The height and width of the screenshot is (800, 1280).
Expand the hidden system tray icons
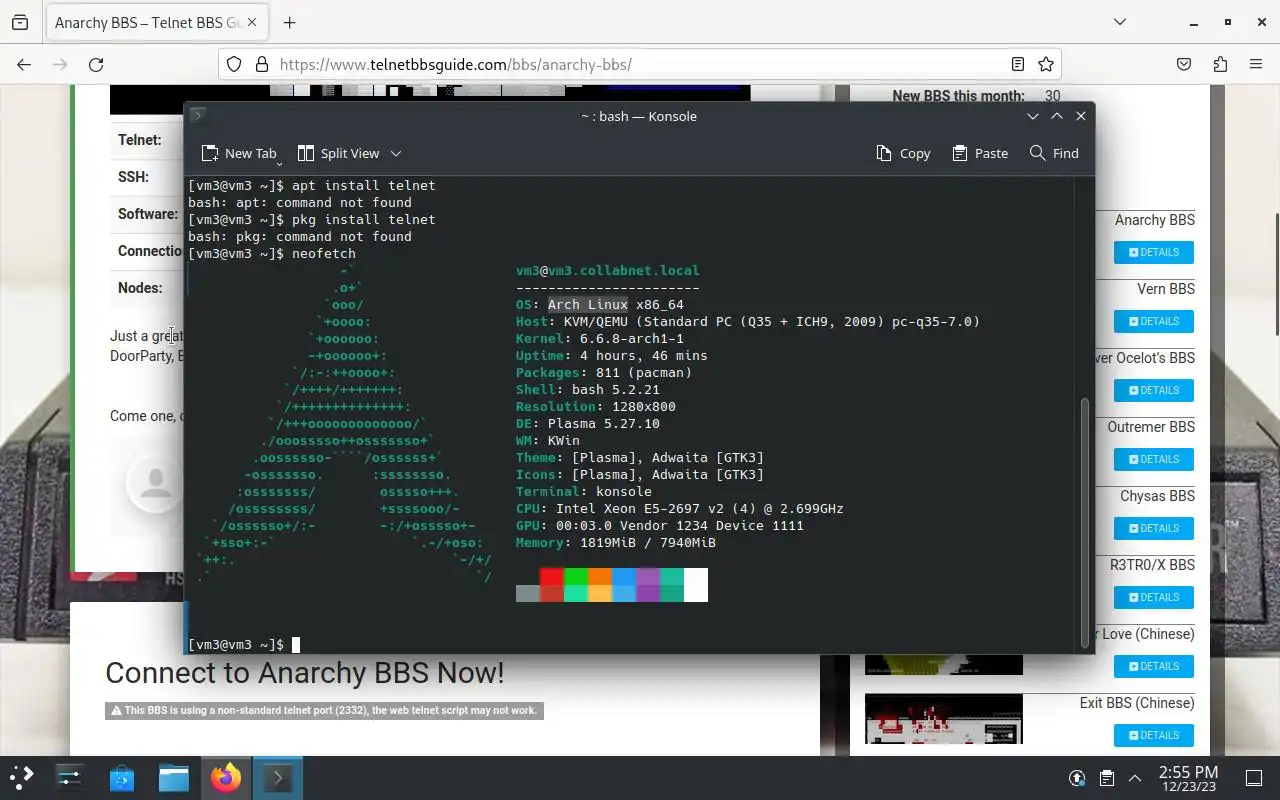[x=1135, y=778]
